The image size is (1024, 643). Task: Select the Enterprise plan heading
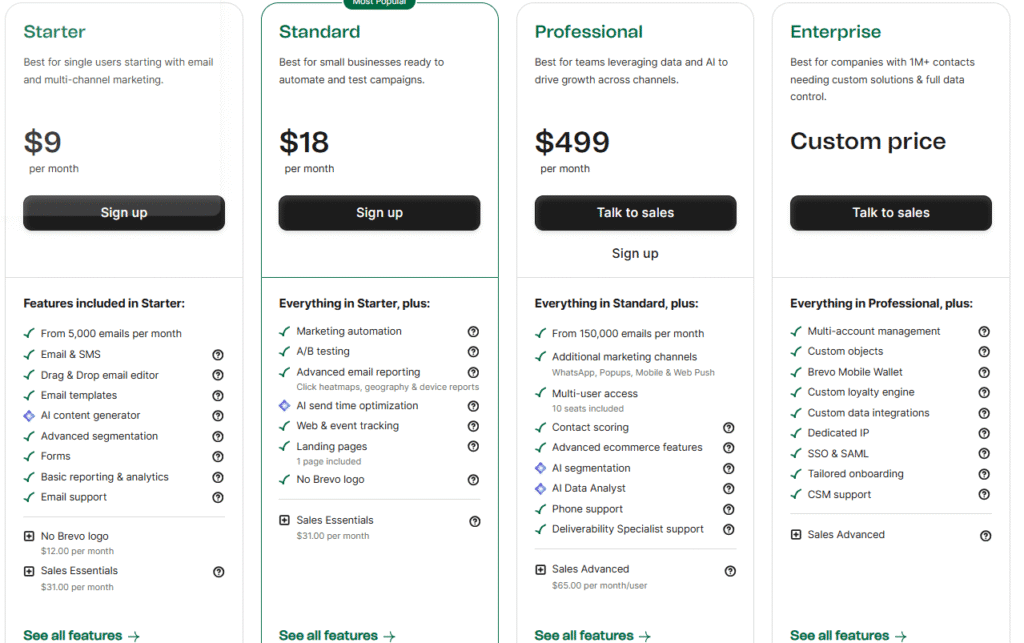click(x=834, y=32)
